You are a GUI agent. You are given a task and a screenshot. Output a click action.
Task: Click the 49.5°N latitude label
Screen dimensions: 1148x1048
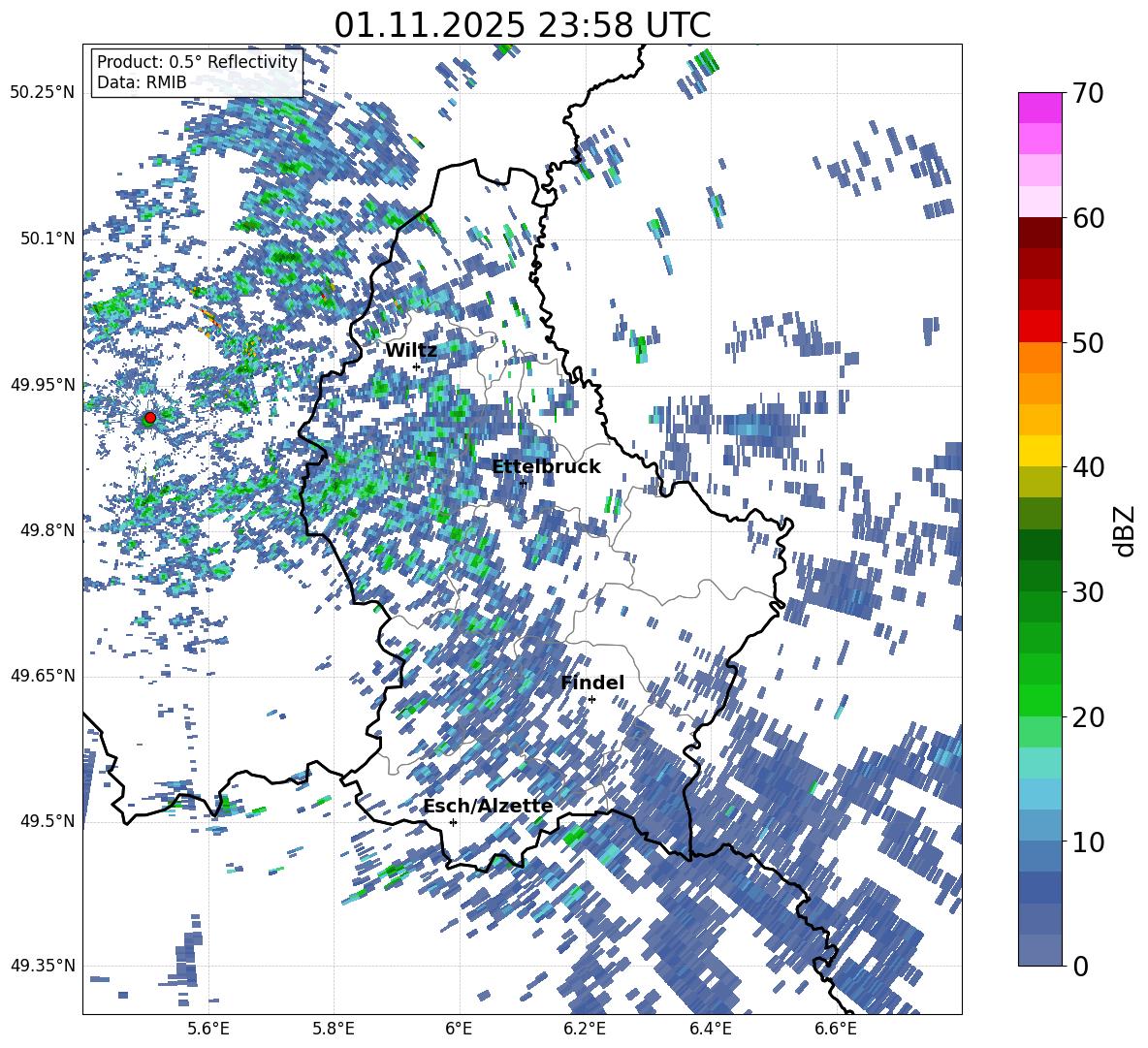[48, 821]
